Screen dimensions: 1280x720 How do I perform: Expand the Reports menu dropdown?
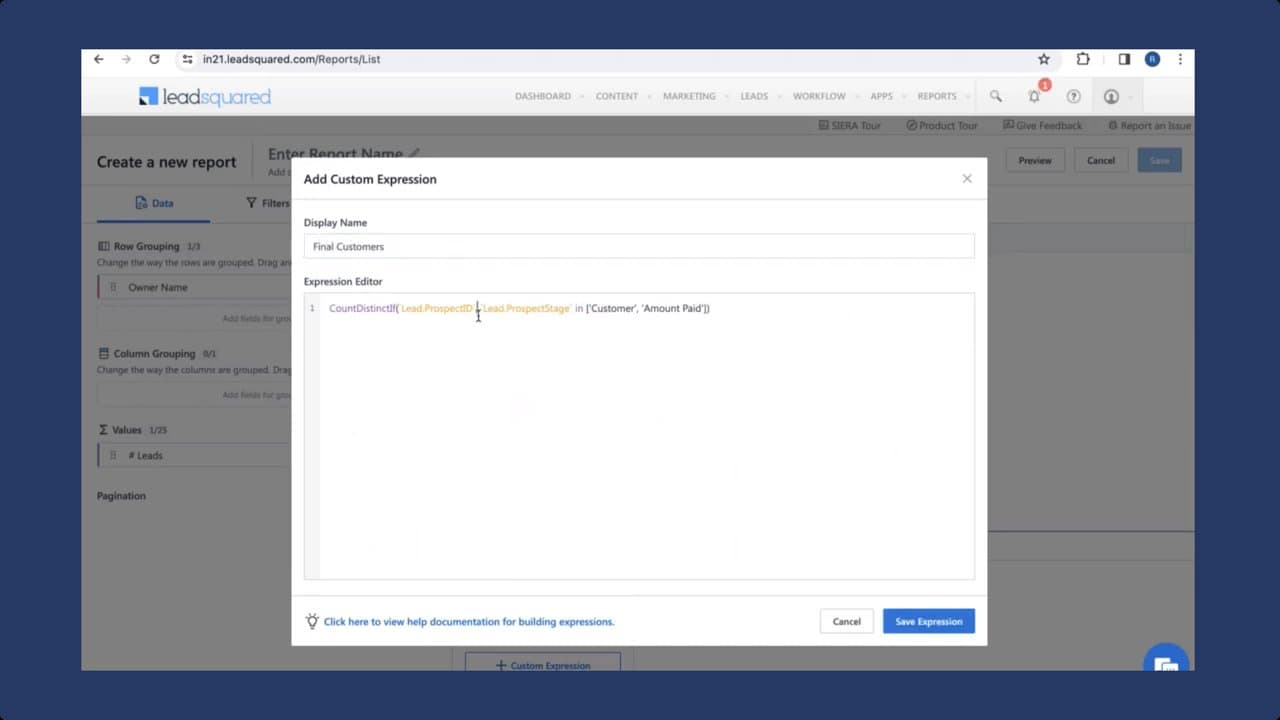[937, 97]
